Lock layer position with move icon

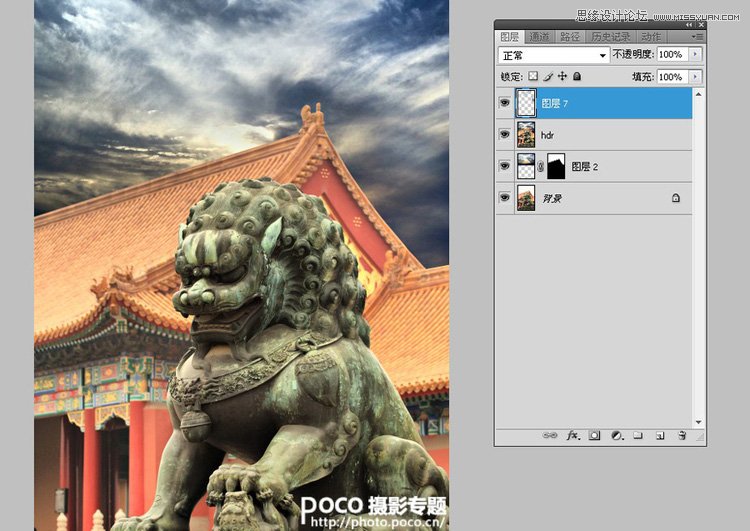click(x=562, y=76)
